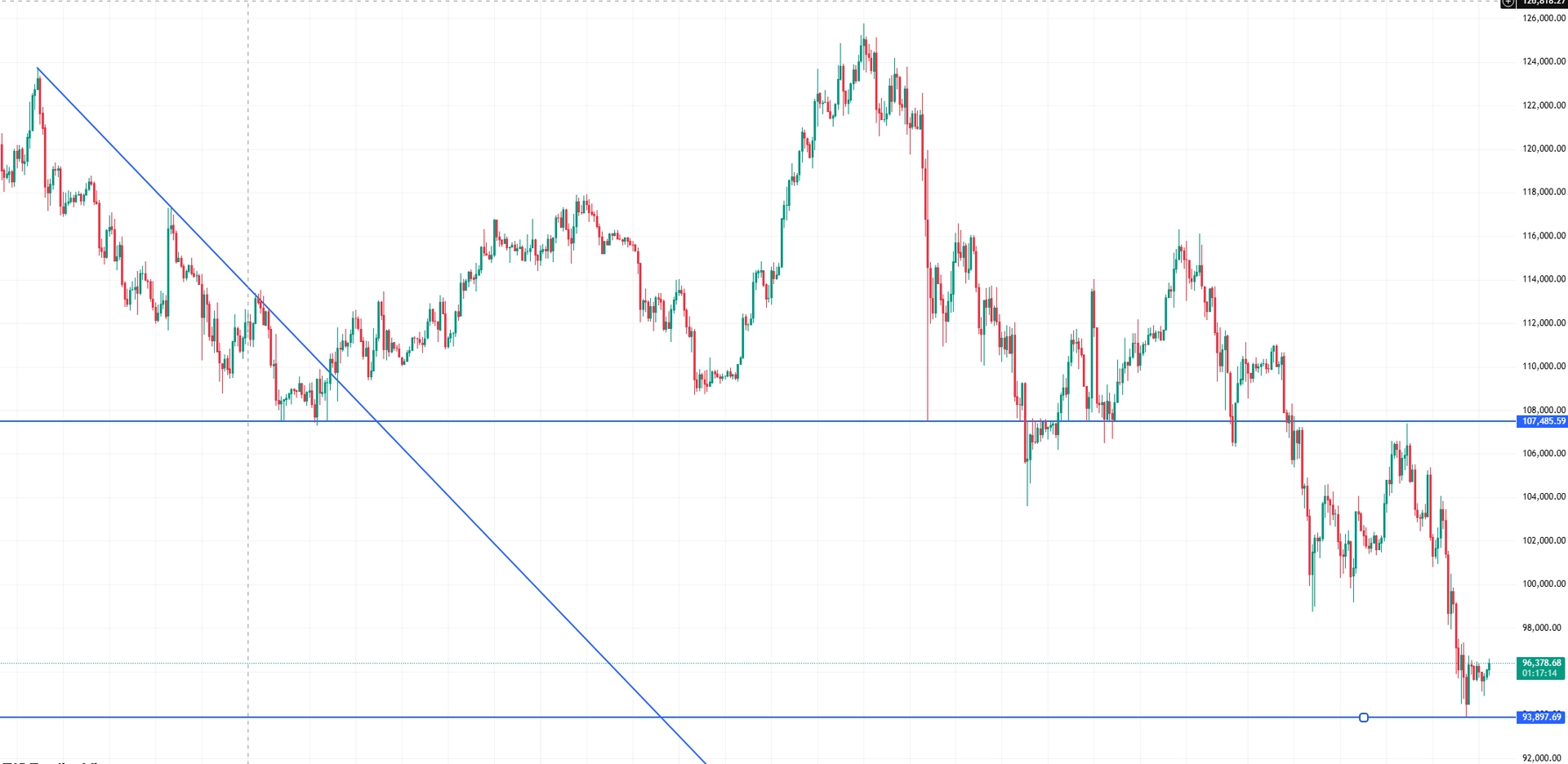The height and width of the screenshot is (764, 1568).
Task: Click 112,000.00 on the price axis
Action: point(1543,323)
